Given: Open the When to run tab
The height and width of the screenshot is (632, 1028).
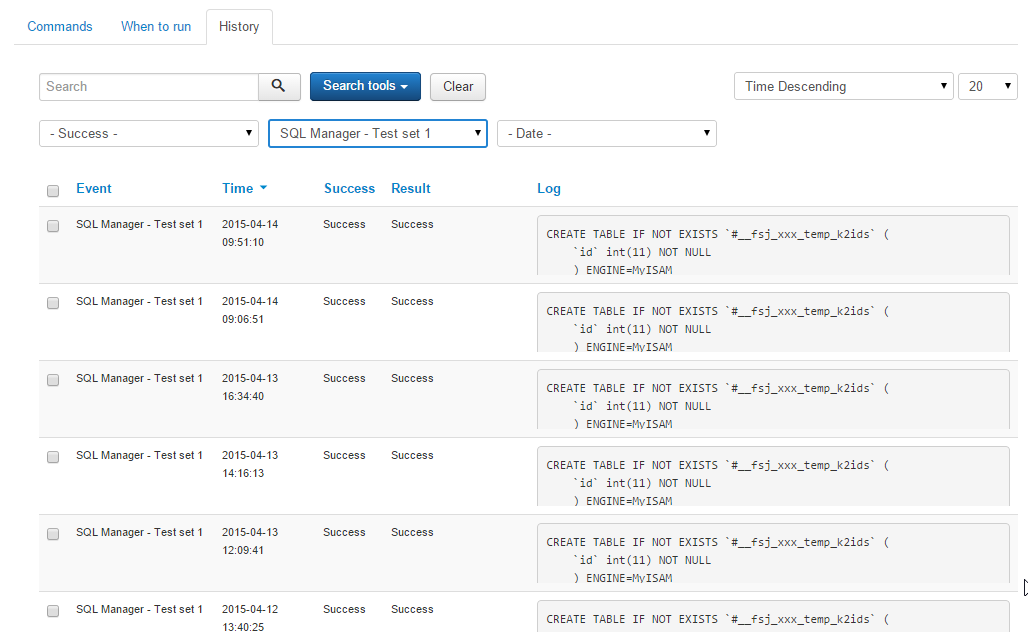Looking at the screenshot, I should 156,27.
